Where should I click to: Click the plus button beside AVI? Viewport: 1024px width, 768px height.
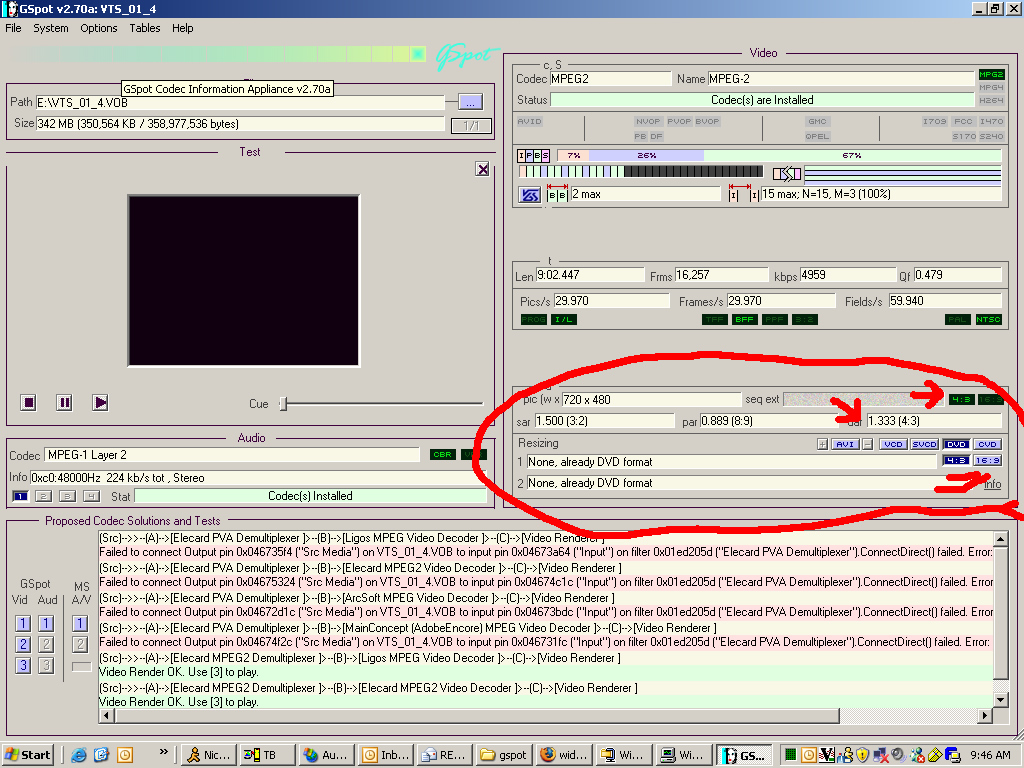pyautogui.click(x=822, y=444)
